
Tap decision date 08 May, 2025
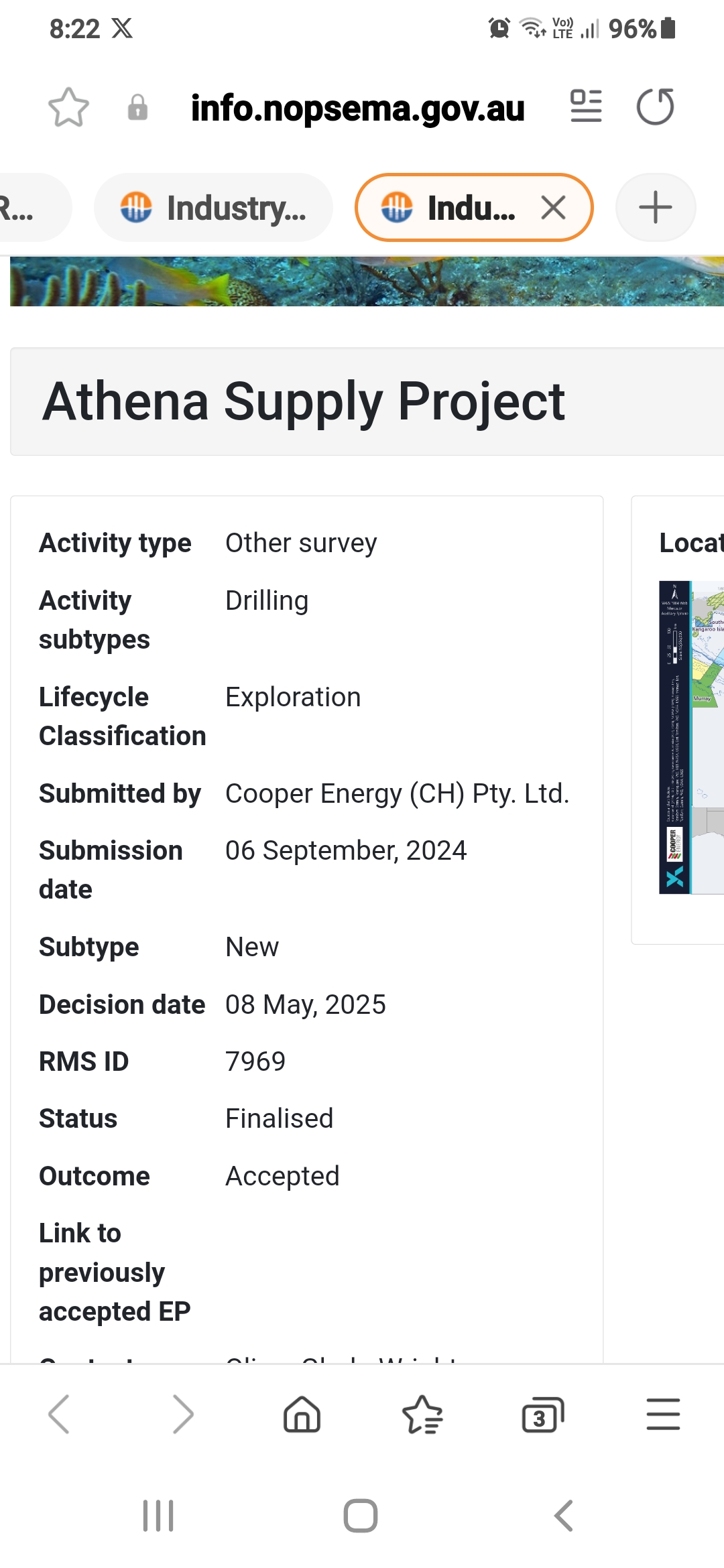[306, 1004]
